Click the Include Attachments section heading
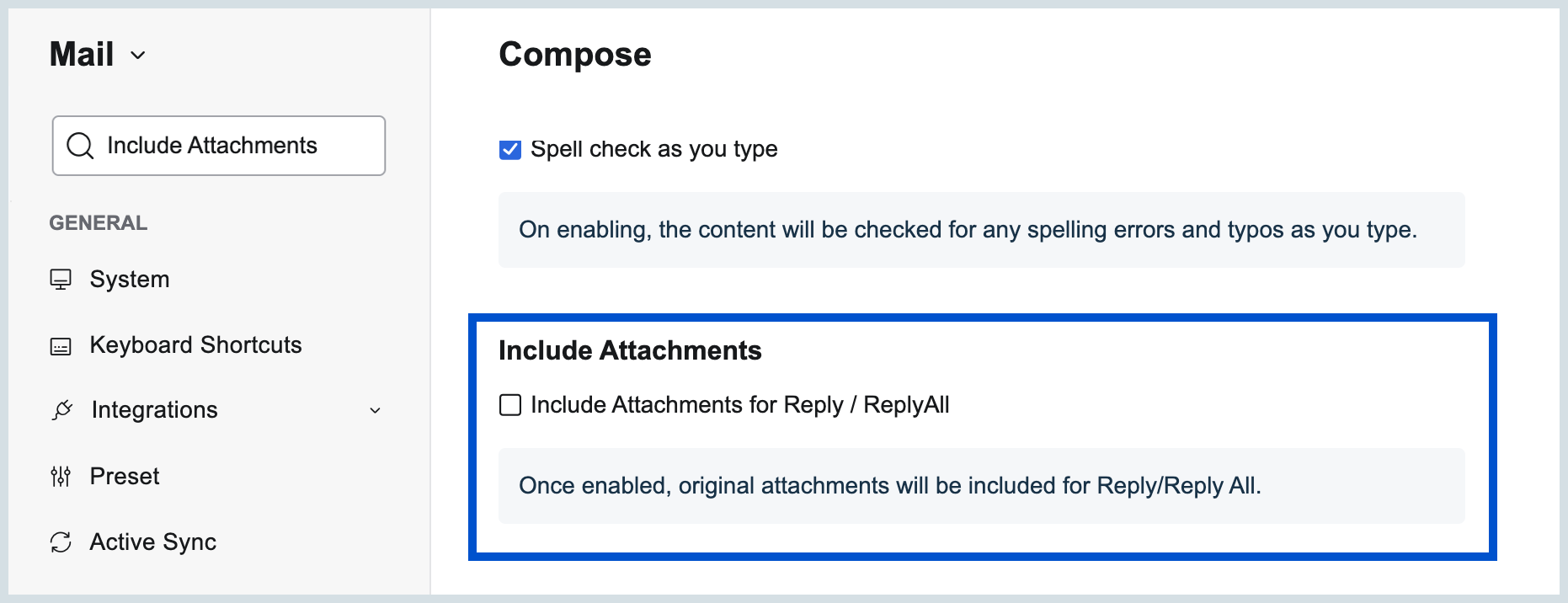The image size is (1568, 603). (x=630, y=350)
